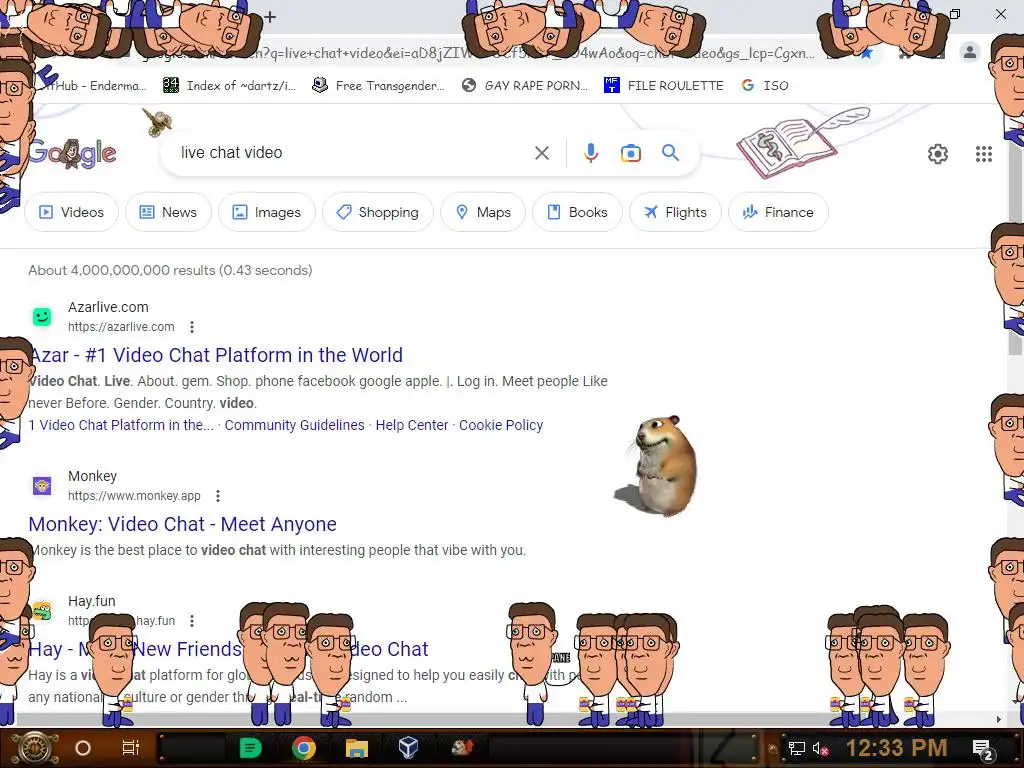Switch to the Books filter

click(577, 212)
